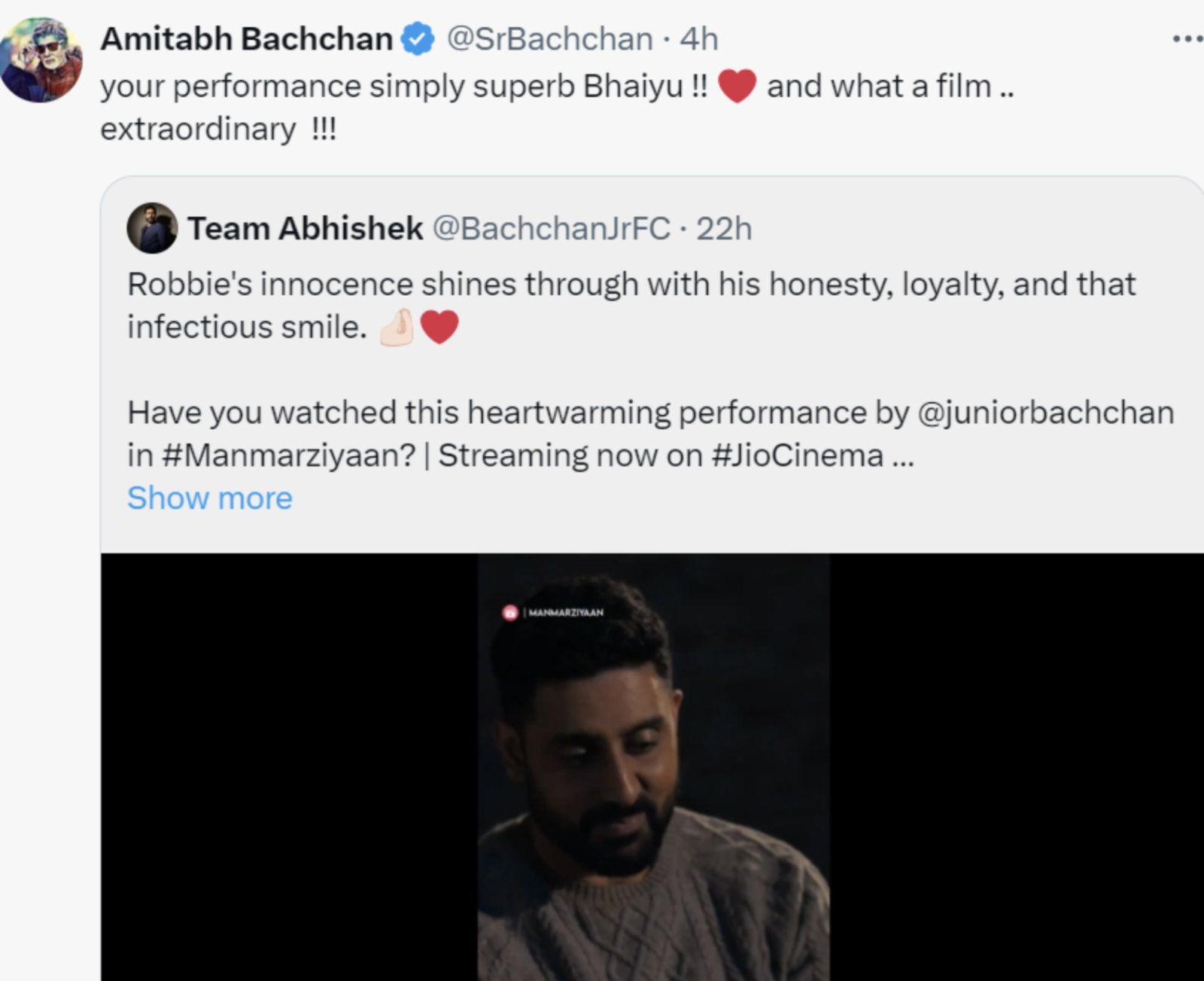Click the heart emoji after infectious smile
The width and height of the screenshot is (1204, 981).
click(439, 326)
